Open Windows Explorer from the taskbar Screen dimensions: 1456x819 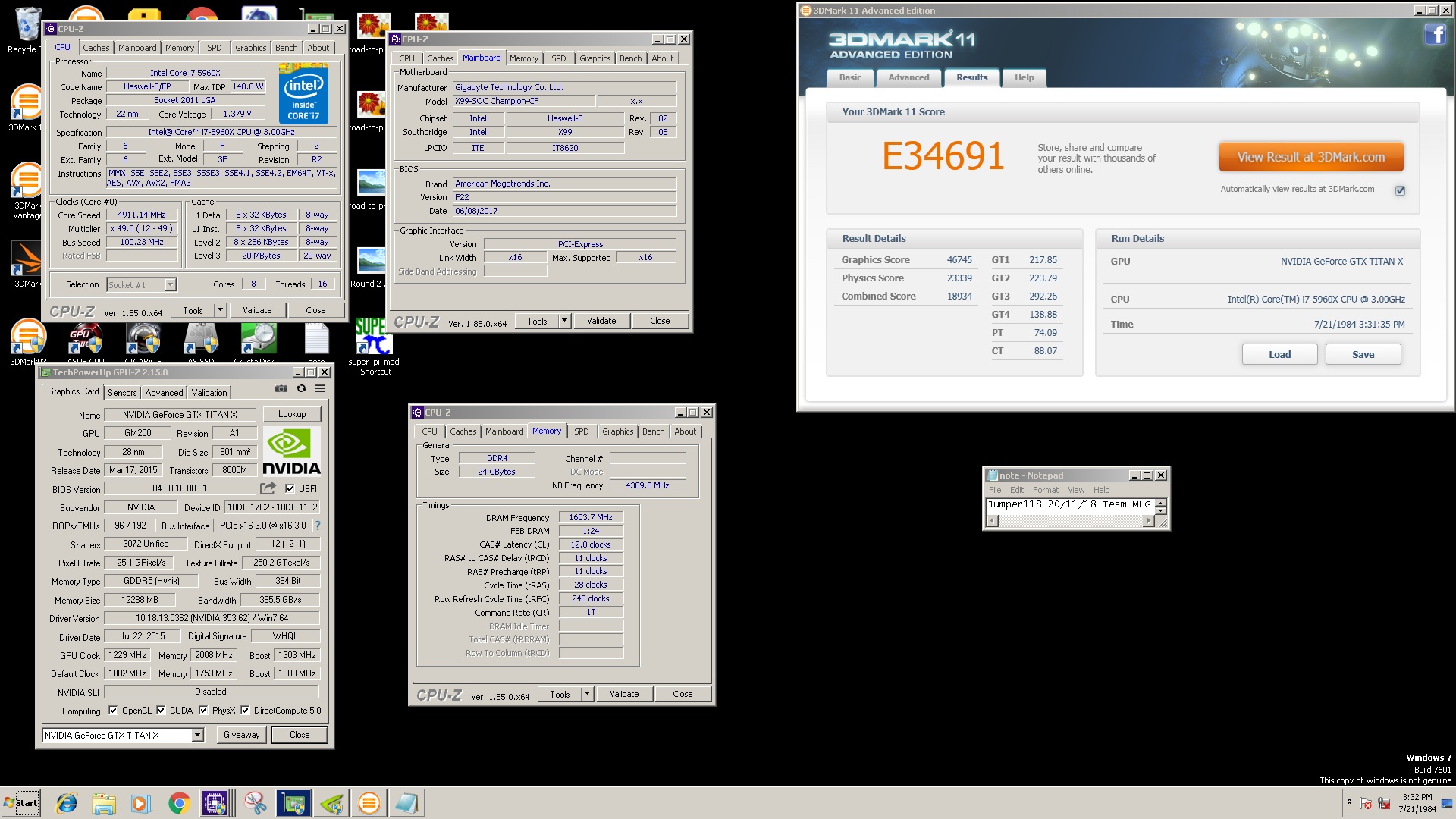click(x=104, y=803)
